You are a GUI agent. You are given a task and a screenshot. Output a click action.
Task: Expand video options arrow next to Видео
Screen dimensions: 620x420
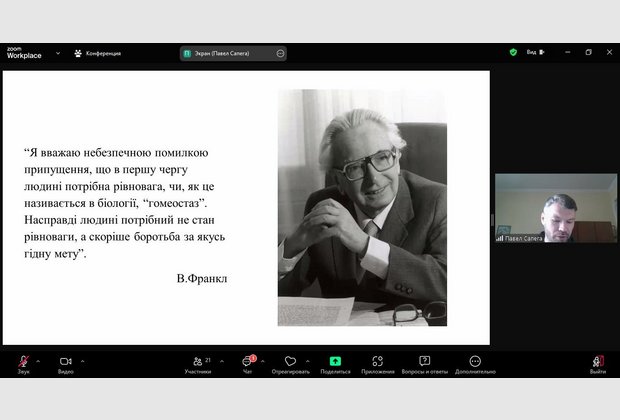pyautogui.click(x=82, y=360)
